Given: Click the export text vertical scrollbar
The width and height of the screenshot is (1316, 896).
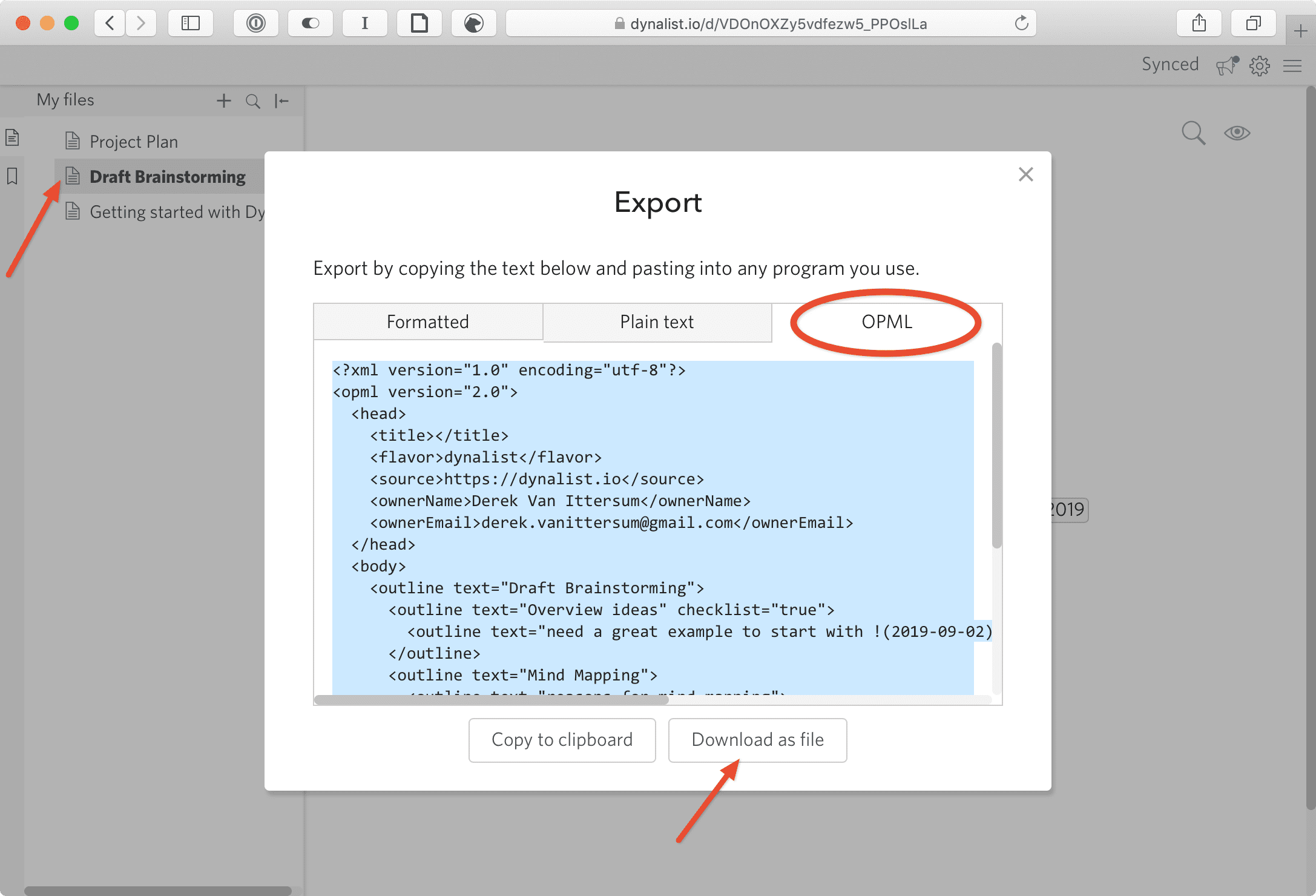Looking at the screenshot, I should [x=996, y=446].
